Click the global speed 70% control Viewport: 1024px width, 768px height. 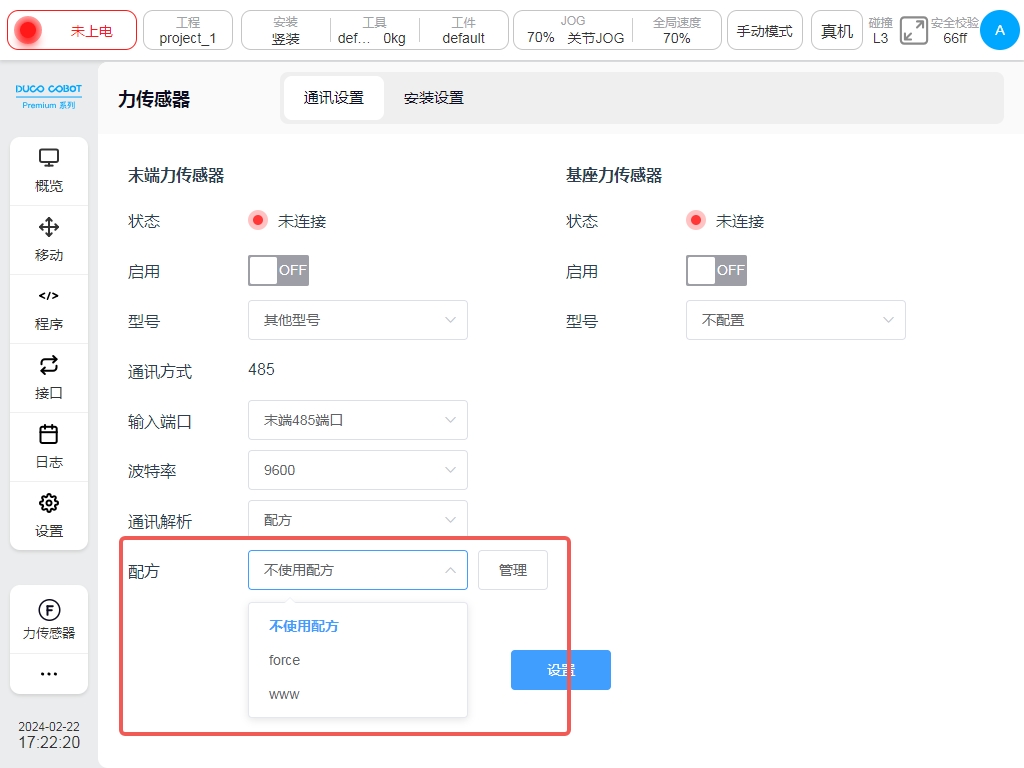[677, 30]
